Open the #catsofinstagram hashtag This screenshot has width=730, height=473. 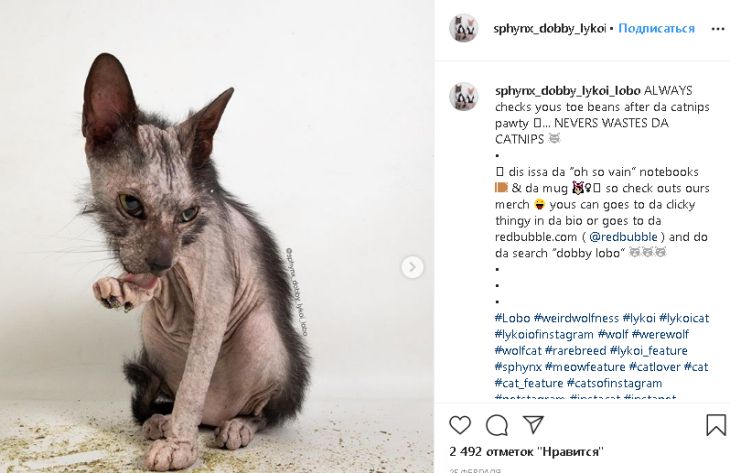click(x=614, y=383)
